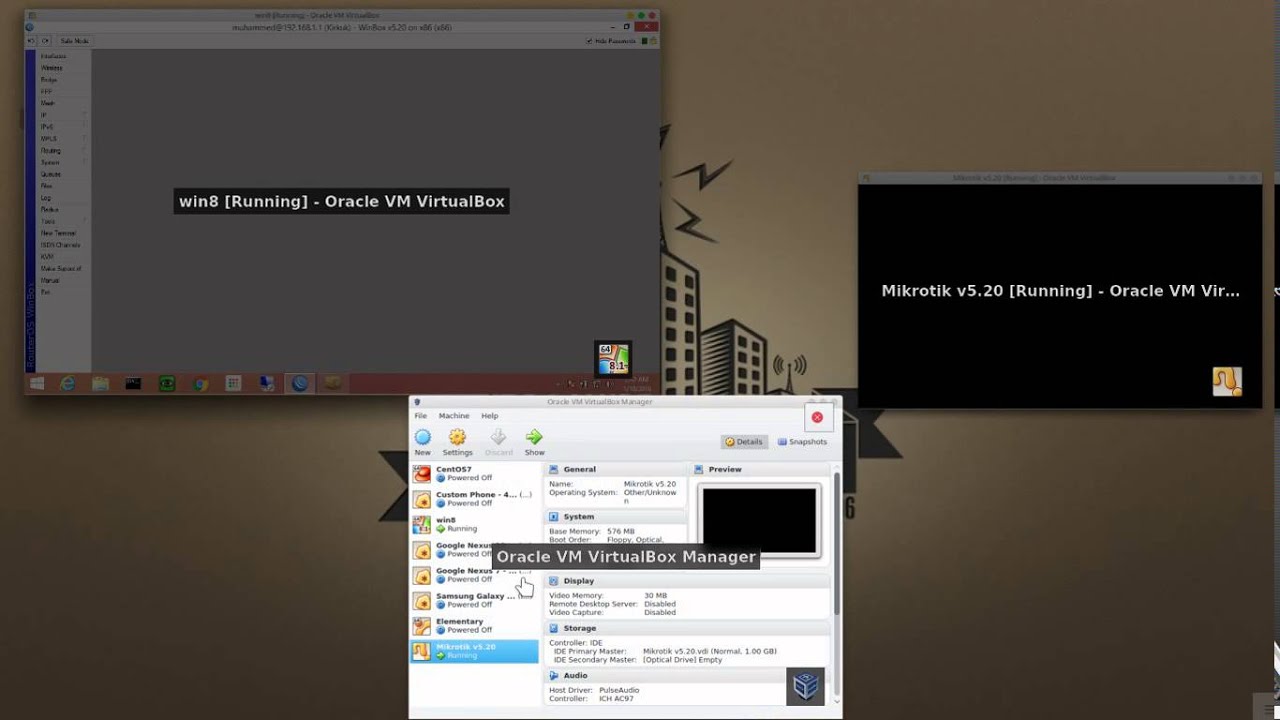Screen dimensions: 1280x720
Task: Toggle Hide Passwords checkbox in WinBox
Action: 590,41
